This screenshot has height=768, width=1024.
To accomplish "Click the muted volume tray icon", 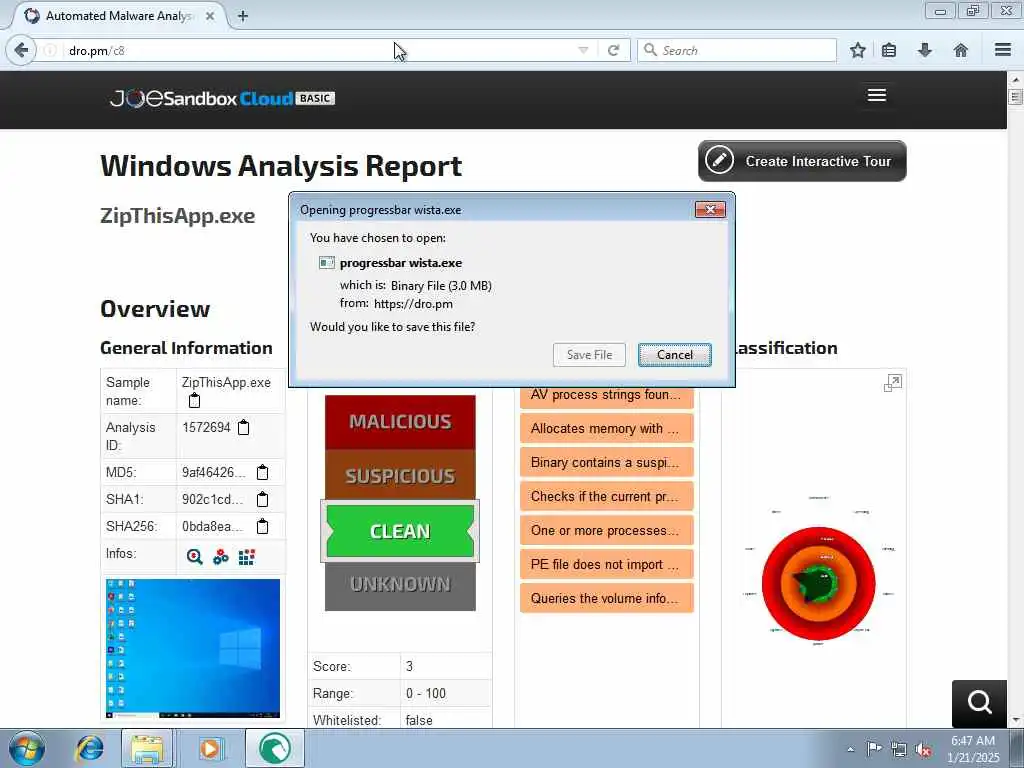I will [x=923, y=750].
